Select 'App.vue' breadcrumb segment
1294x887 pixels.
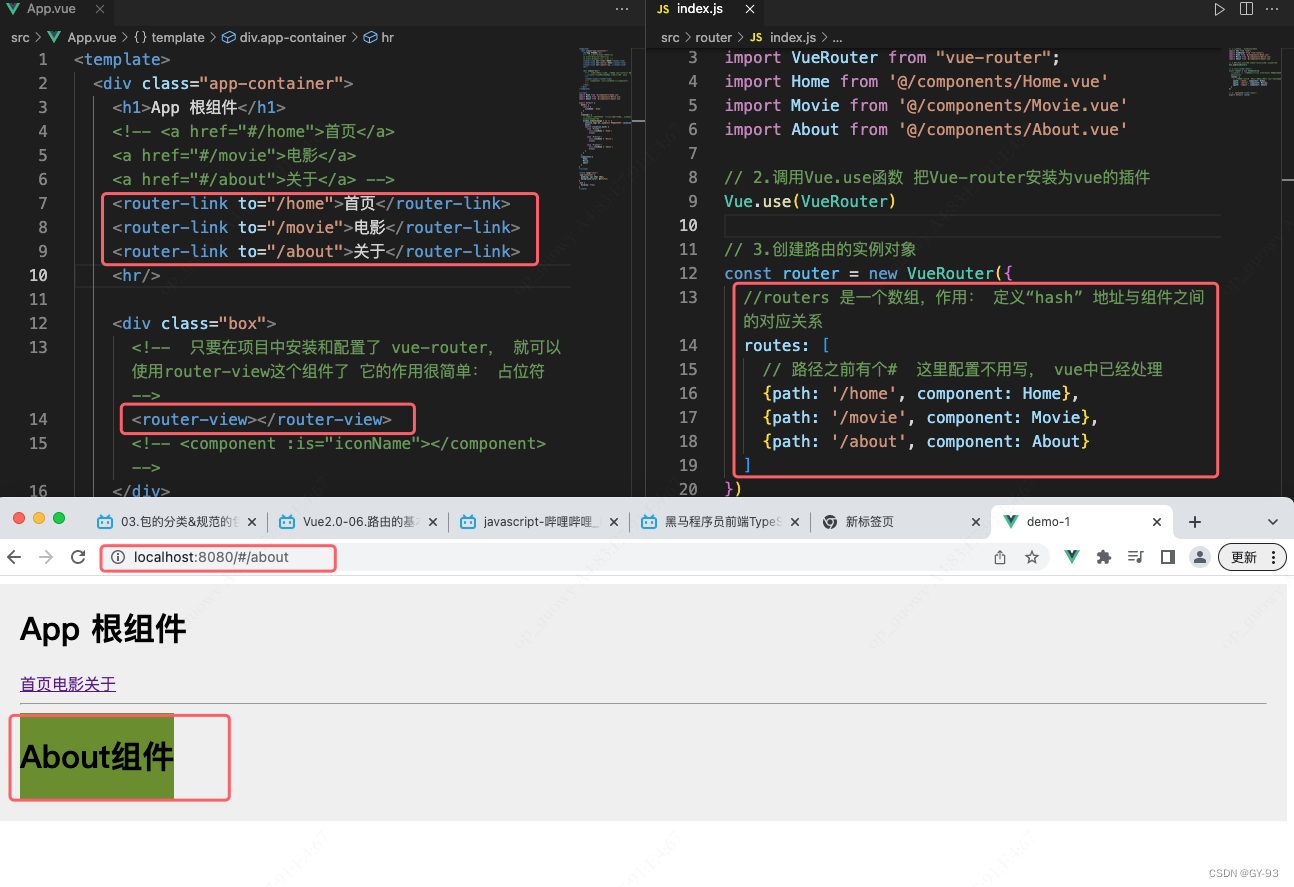click(x=92, y=37)
